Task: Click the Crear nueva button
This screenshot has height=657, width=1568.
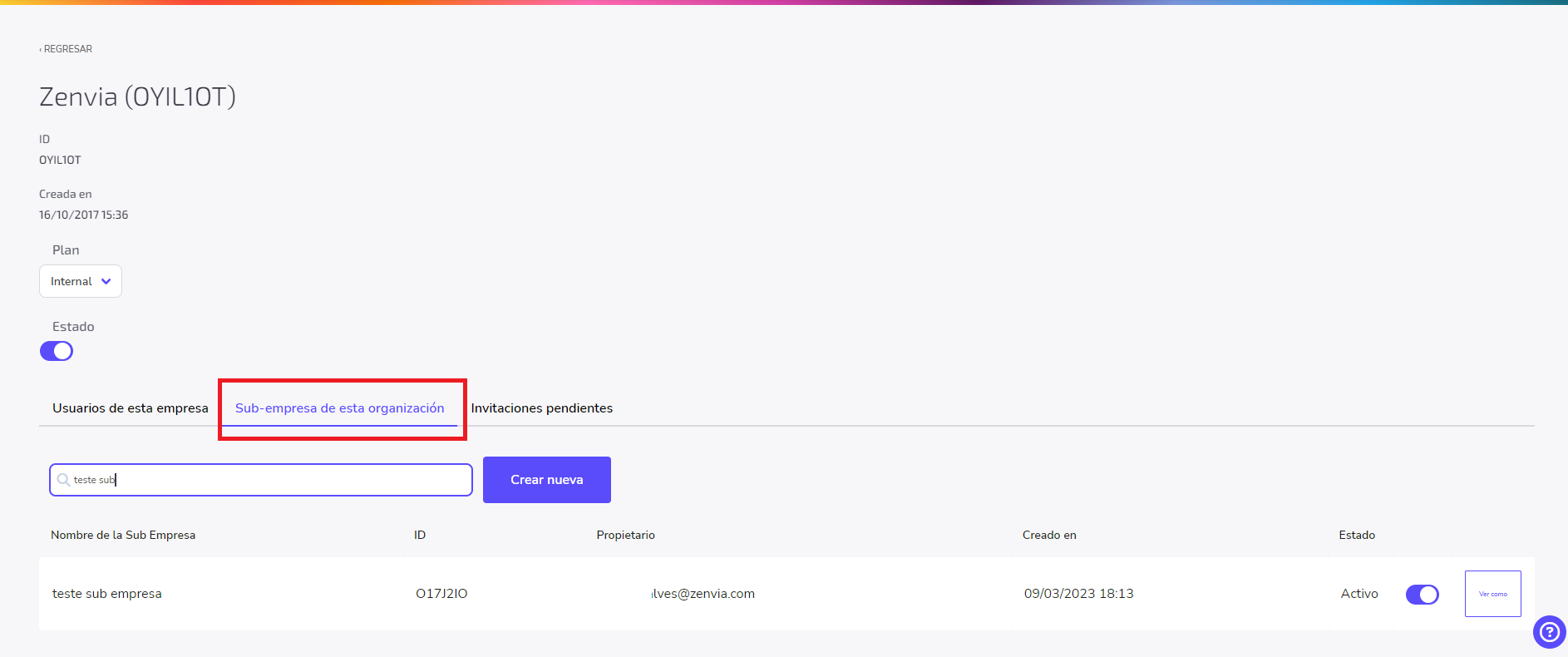Action: (547, 480)
